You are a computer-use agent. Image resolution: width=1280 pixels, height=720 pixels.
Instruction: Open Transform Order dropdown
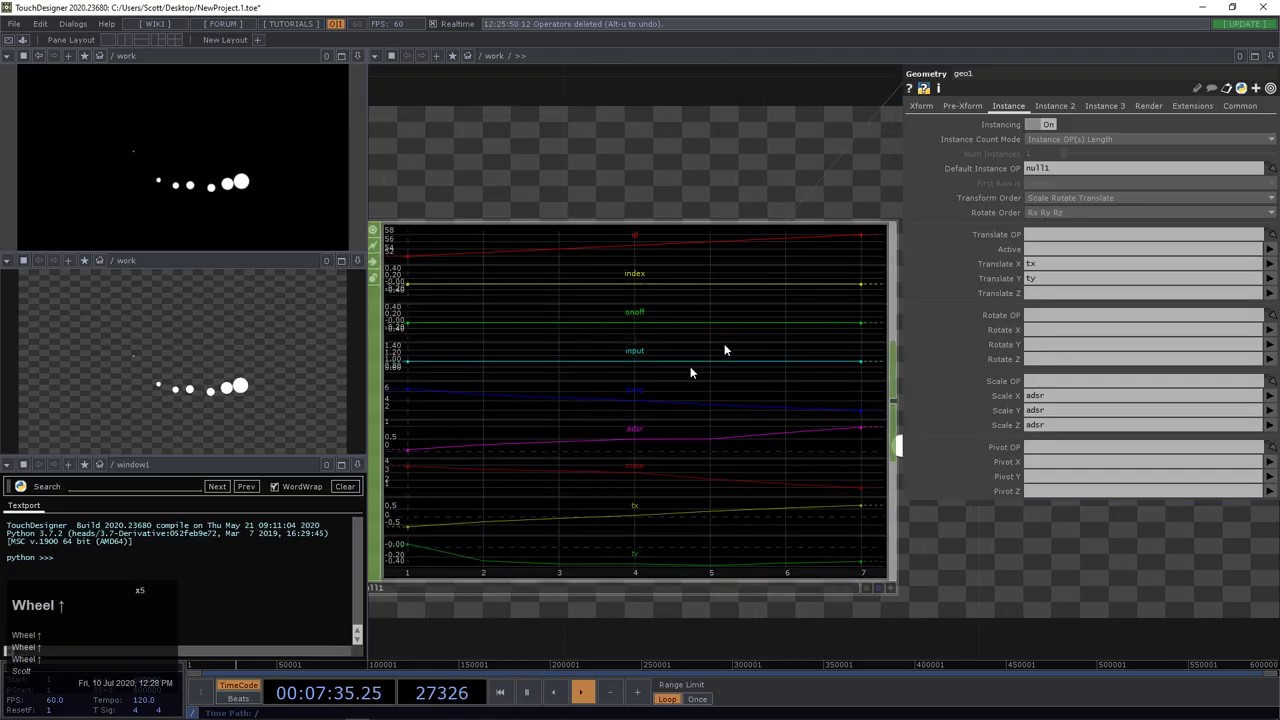tap(1150, 198)
